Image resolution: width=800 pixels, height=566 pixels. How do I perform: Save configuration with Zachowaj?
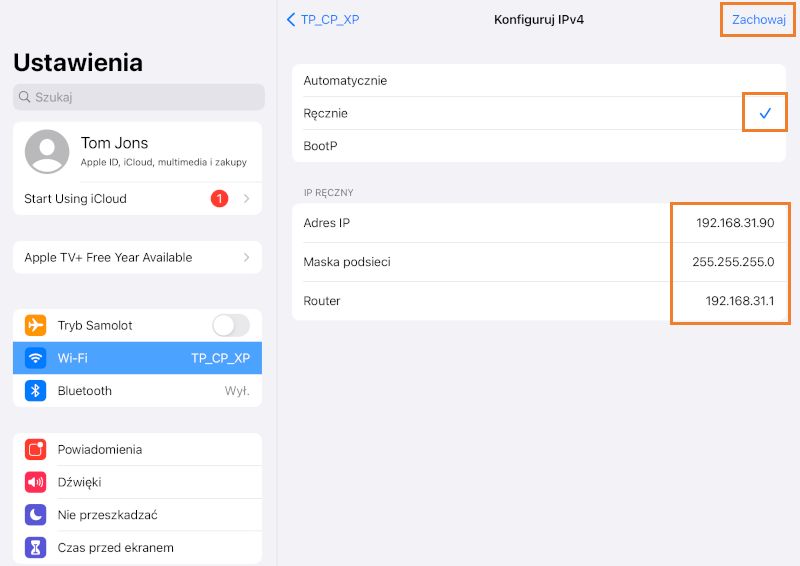pos(758,19)
